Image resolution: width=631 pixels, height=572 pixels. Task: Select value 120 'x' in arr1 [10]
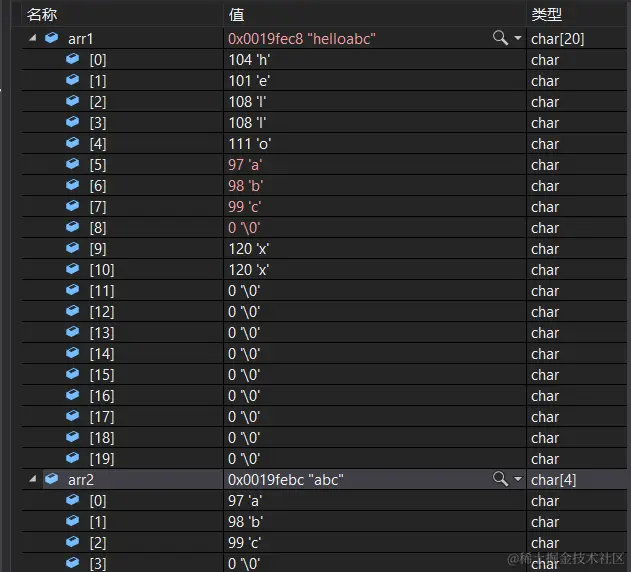tap(249, 270)
